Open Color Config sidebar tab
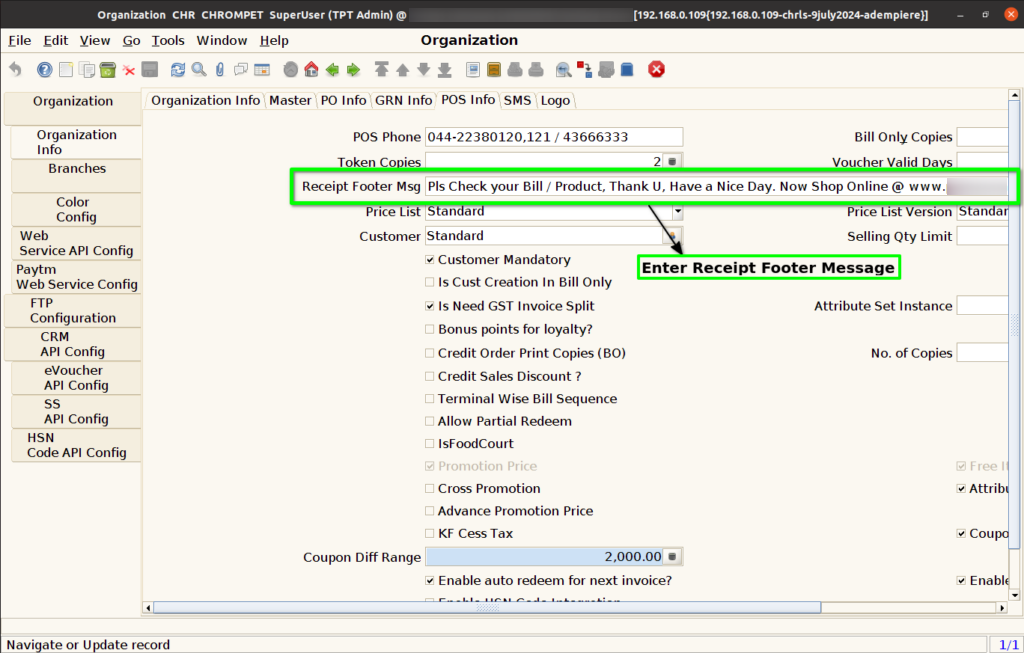 pyautogui.click(x=76, y=210)
